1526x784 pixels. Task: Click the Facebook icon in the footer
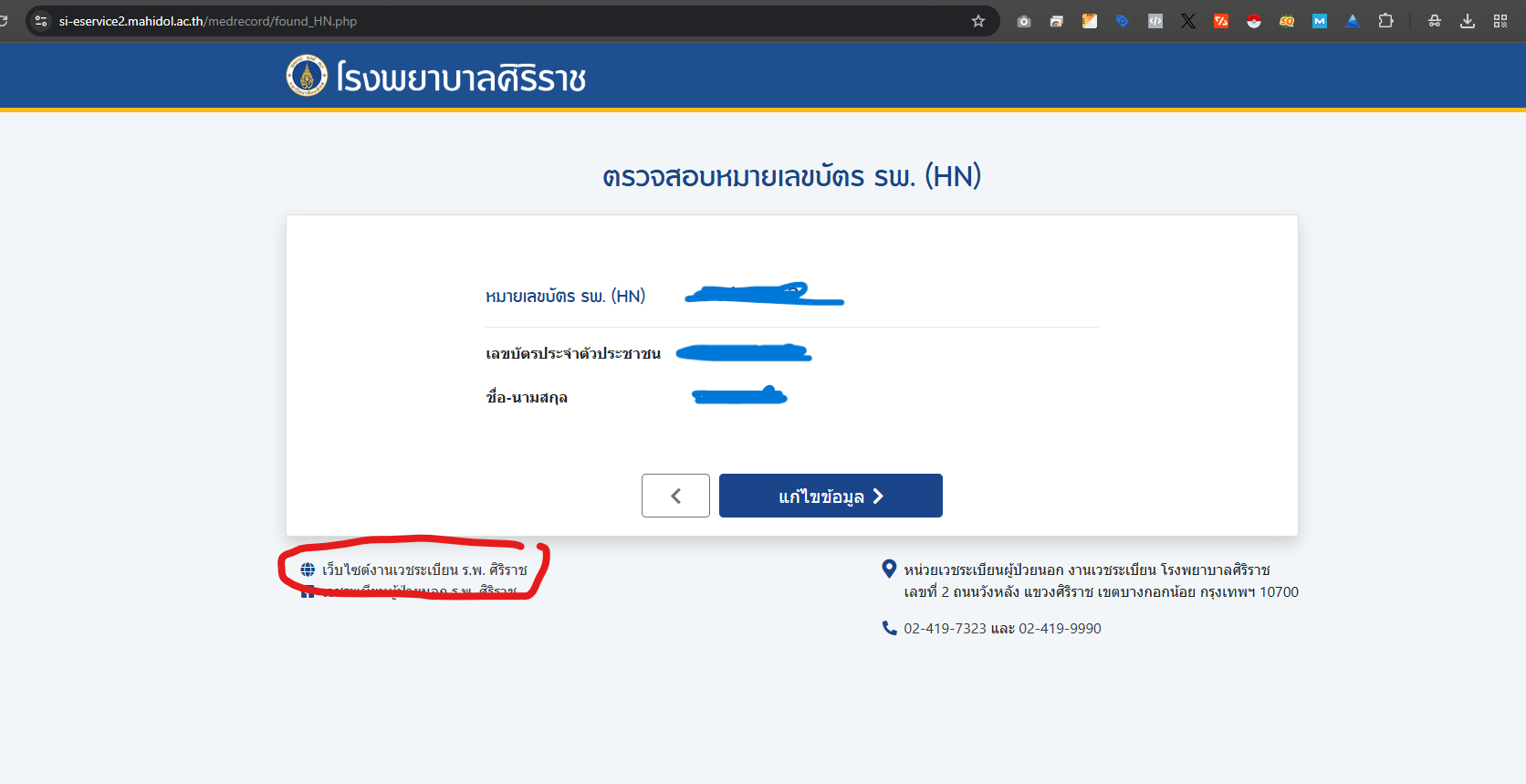tap(308, 591)
